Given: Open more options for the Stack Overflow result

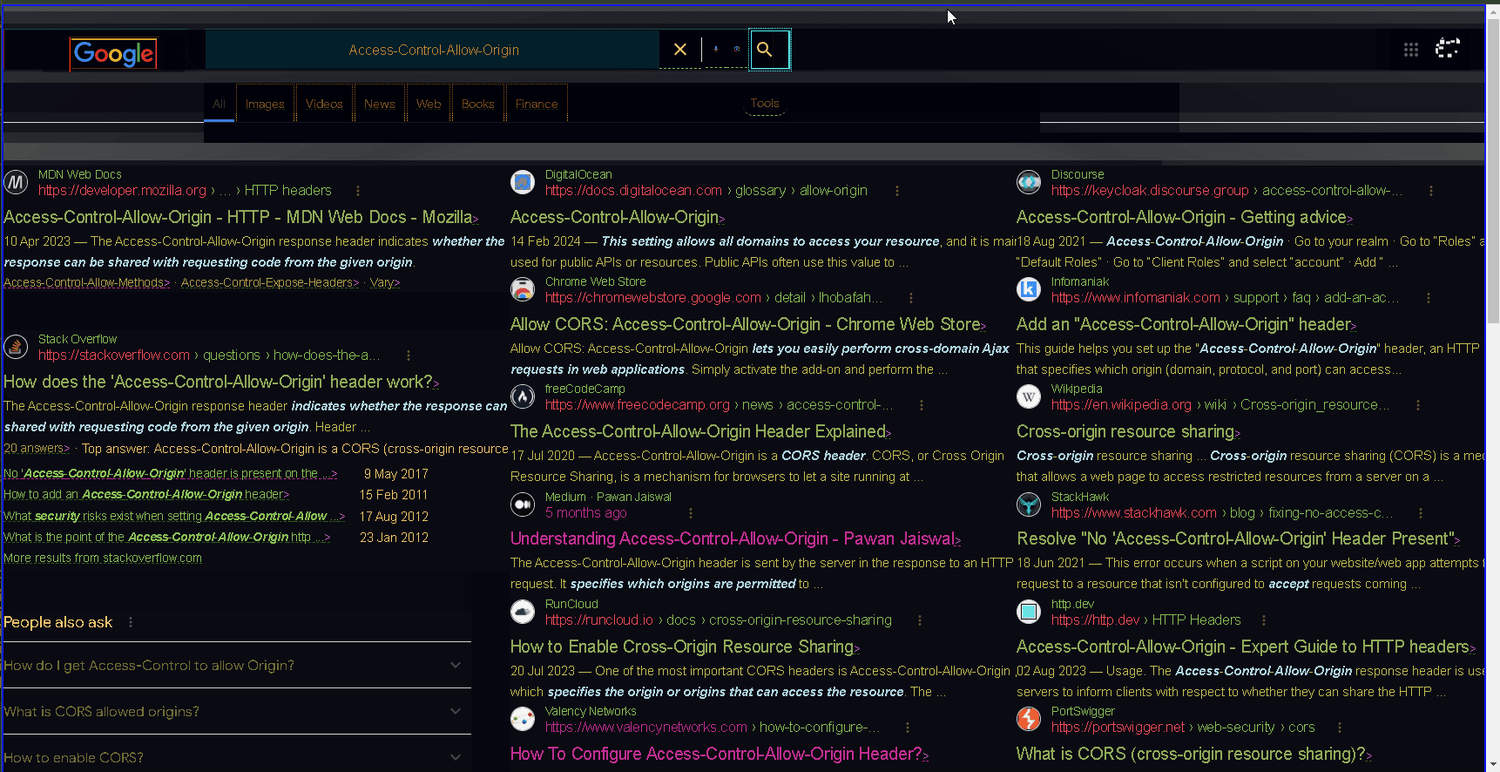Looking at the screenshot, I should [x=409, y=355].
